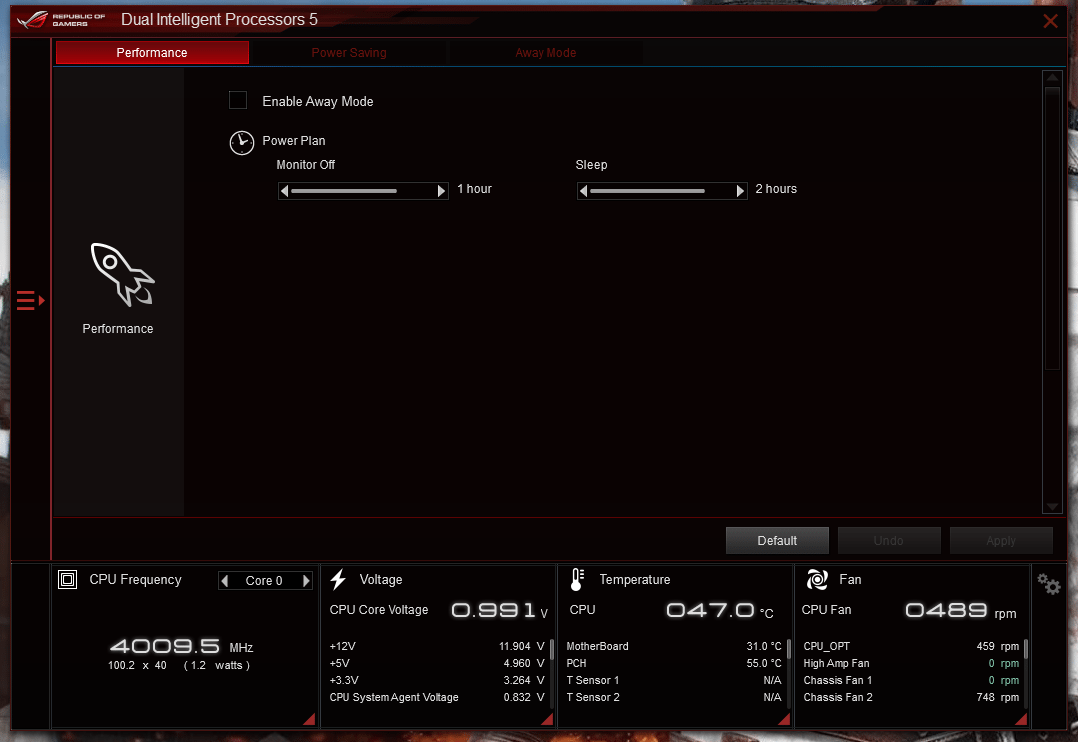Select next core with right arrow
Image resolution: width=1078 pixels, height=742 pixels.
point(306,581)
